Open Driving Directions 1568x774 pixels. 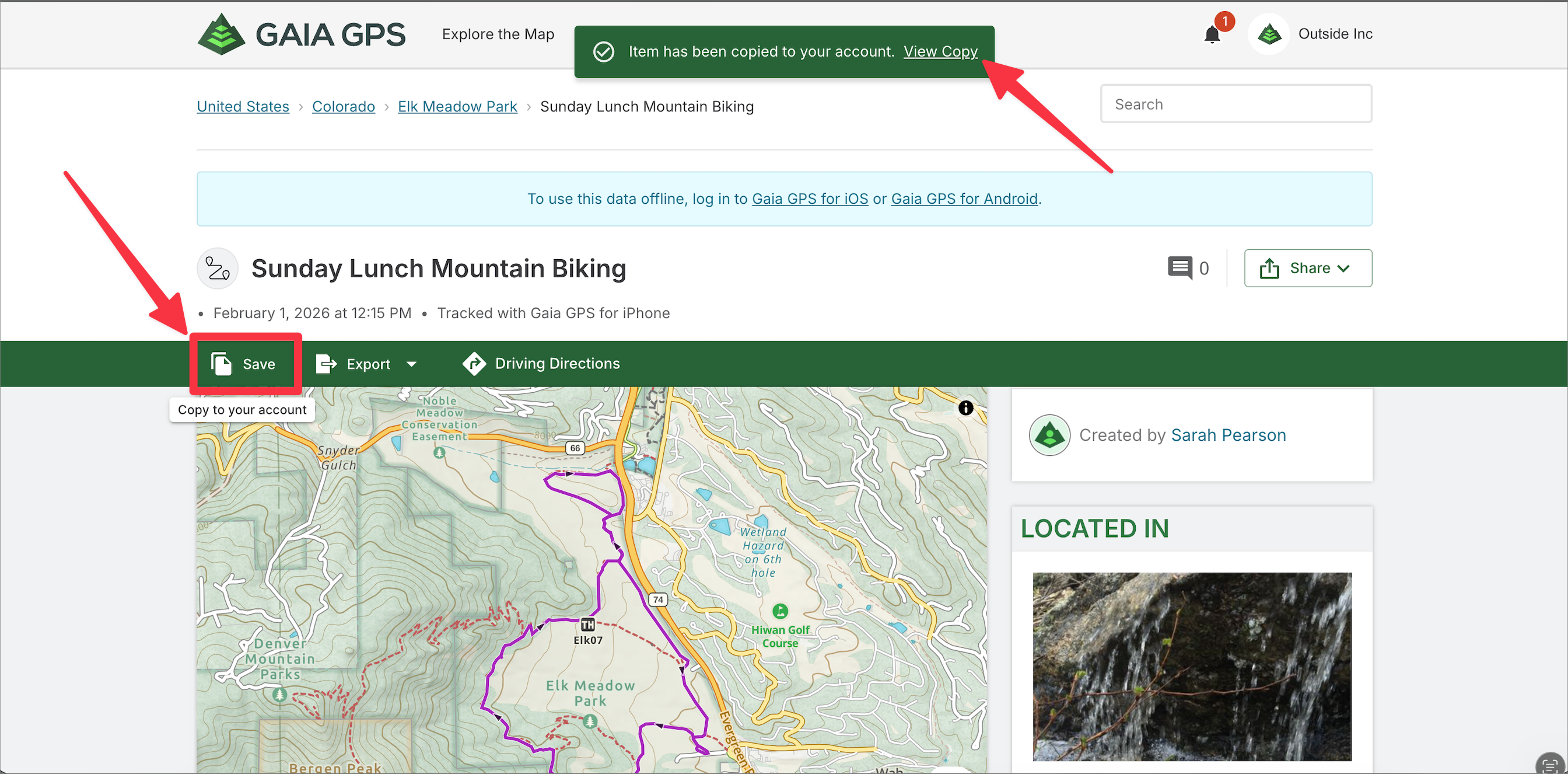point(541,364)
